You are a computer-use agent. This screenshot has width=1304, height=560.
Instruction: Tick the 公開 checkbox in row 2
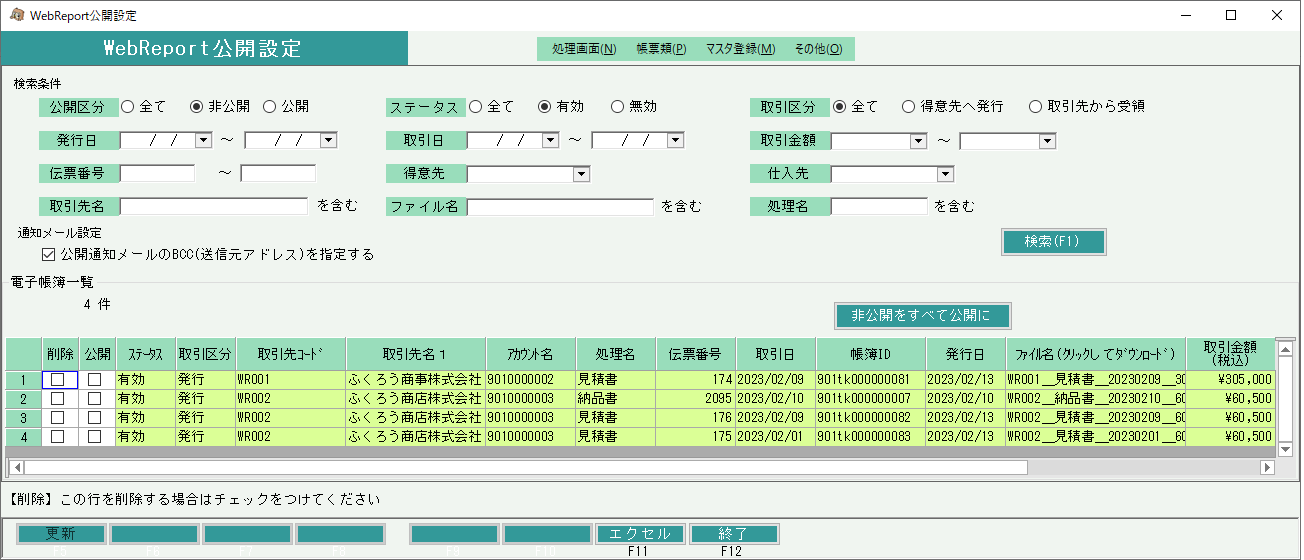(95, 398)
